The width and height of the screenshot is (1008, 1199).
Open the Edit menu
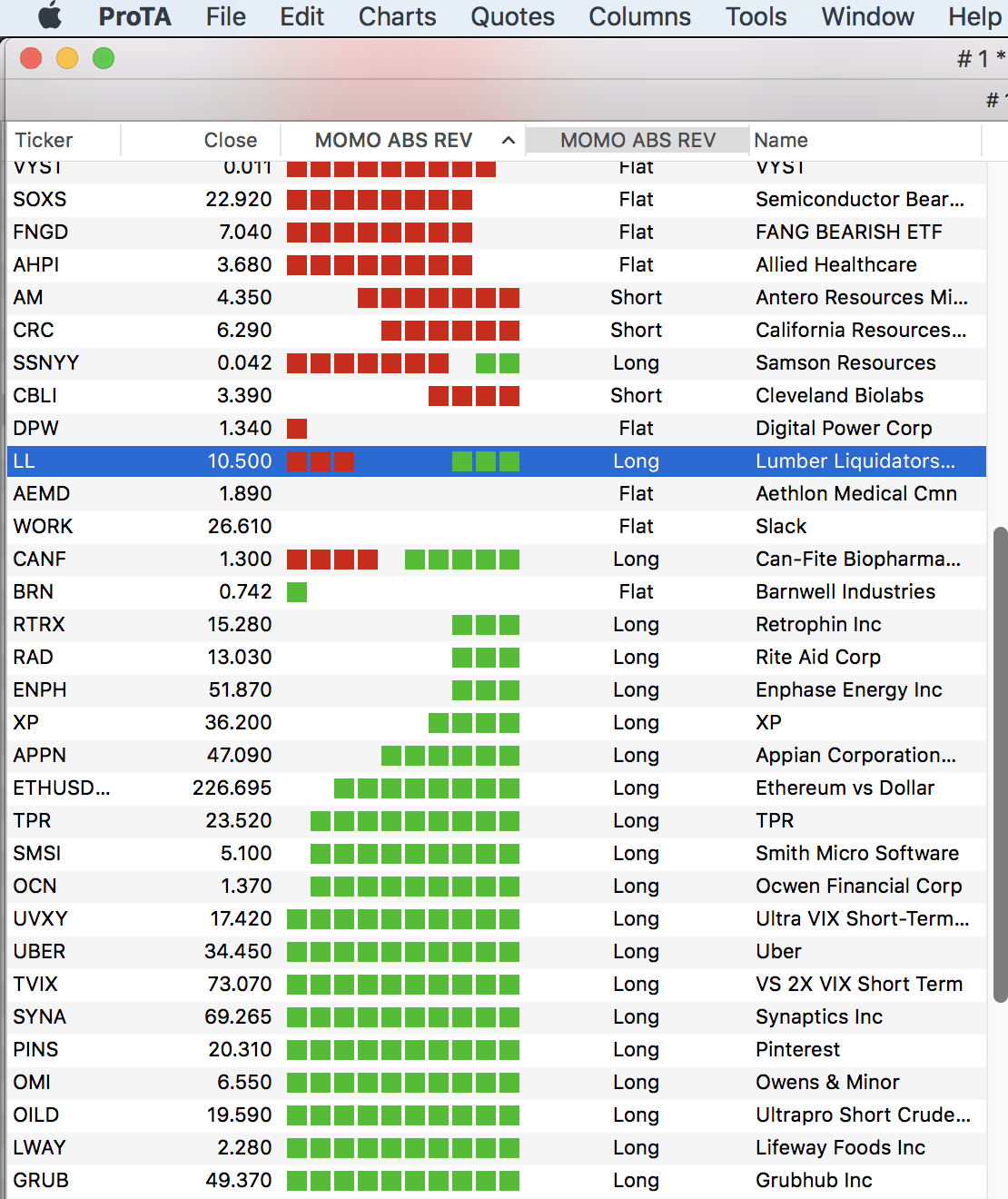[x=302, y=16]
